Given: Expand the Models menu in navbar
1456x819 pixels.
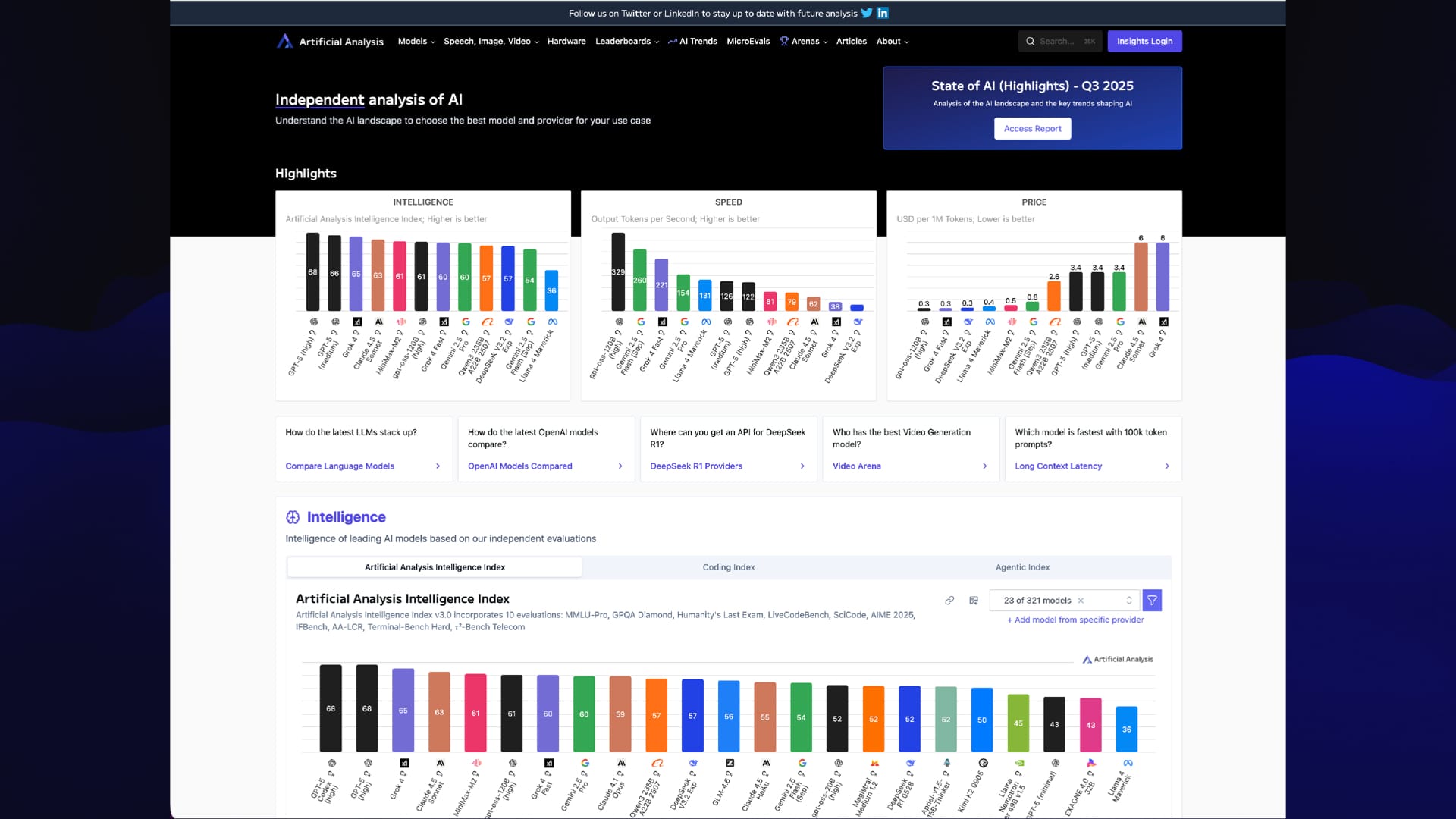Looking at the screenshot, I should (x=416, y=41).
